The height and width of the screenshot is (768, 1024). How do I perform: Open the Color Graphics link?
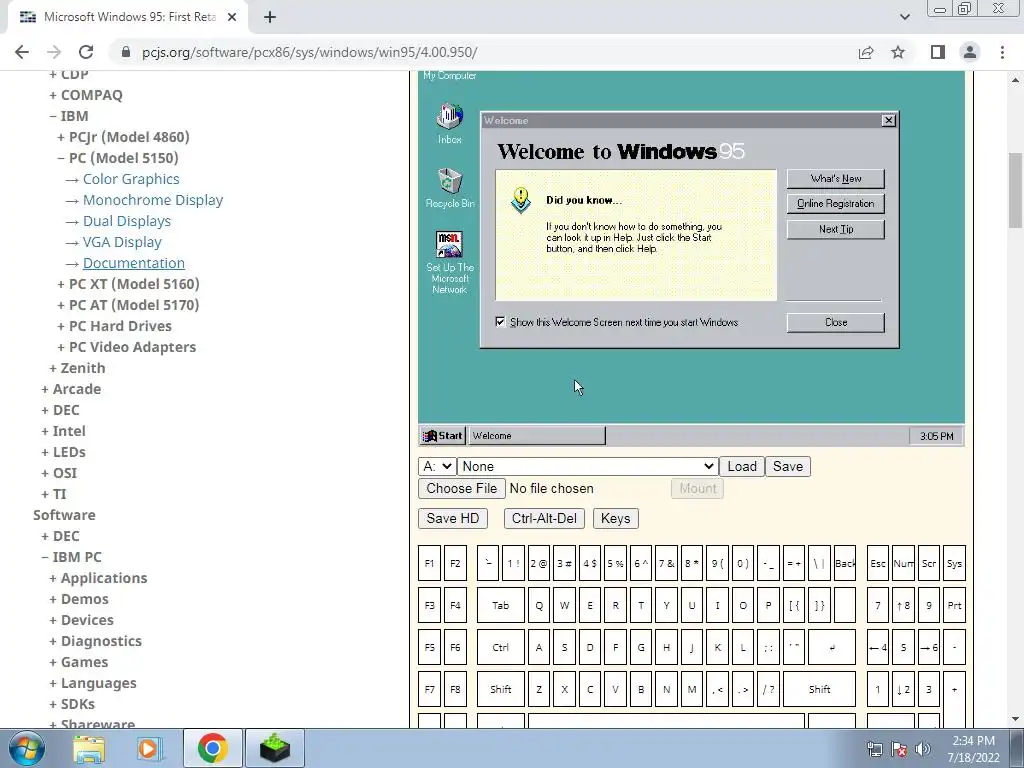[x=131, y=179]
